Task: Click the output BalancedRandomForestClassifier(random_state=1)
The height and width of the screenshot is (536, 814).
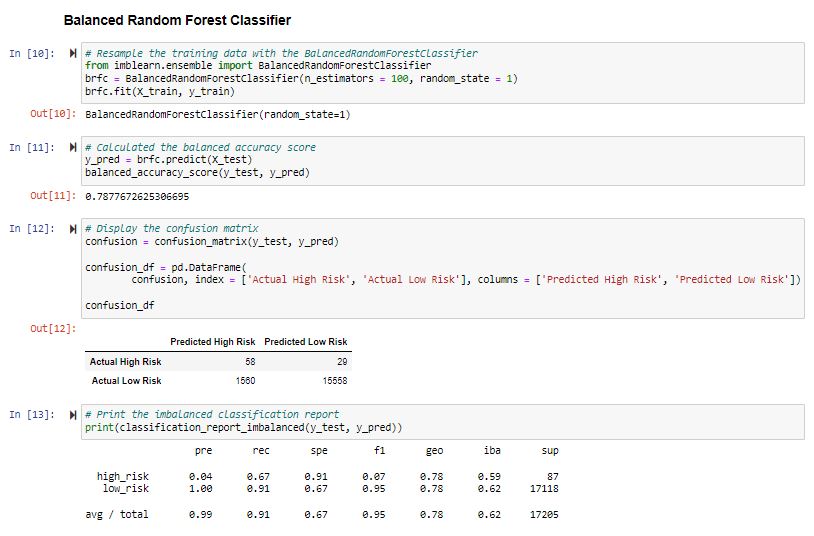Action: coord(218,114)
